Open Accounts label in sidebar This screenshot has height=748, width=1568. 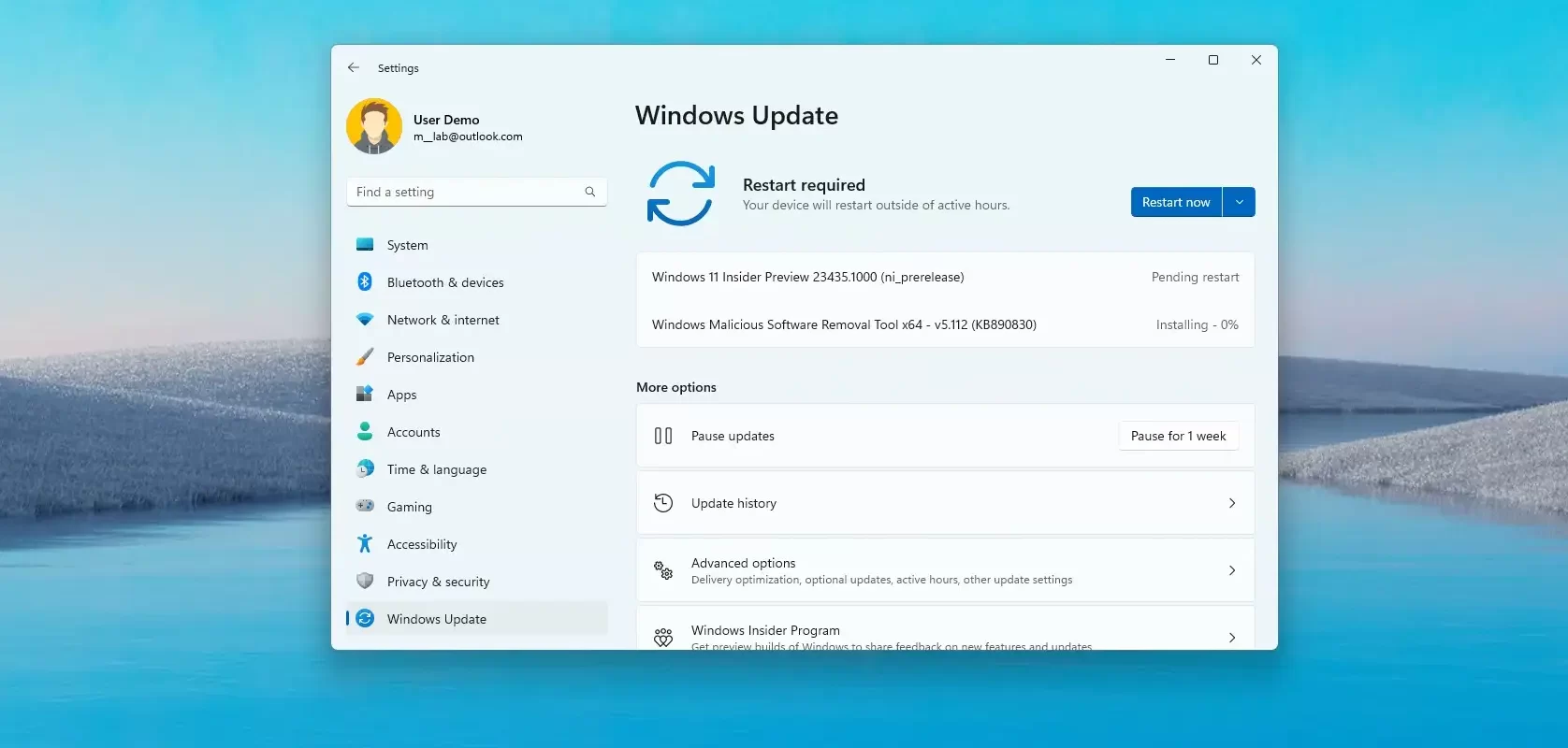tap(414, 432)
